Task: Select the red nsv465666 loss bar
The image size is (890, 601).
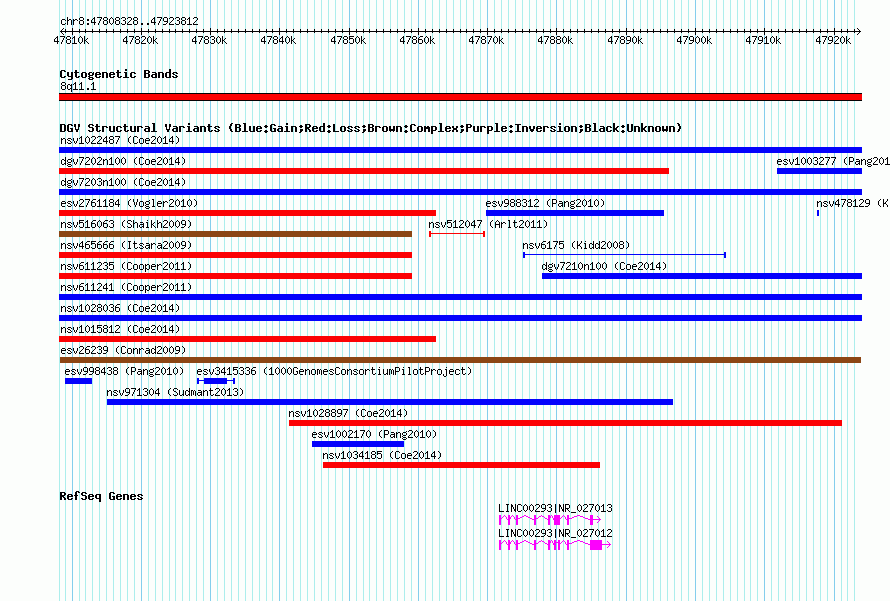Action: pos(236,255)
